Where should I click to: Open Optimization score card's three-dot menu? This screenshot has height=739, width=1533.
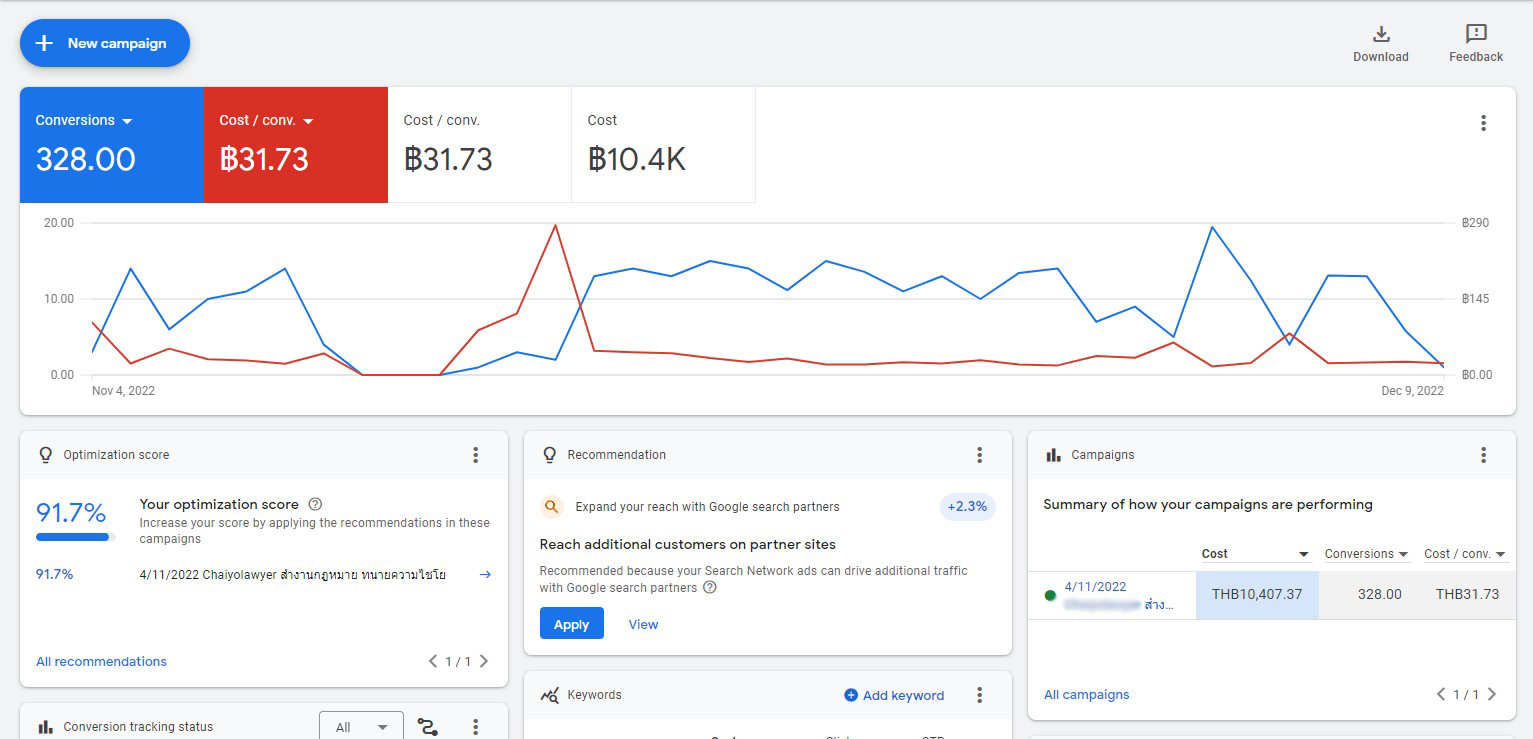coord(476,455)
